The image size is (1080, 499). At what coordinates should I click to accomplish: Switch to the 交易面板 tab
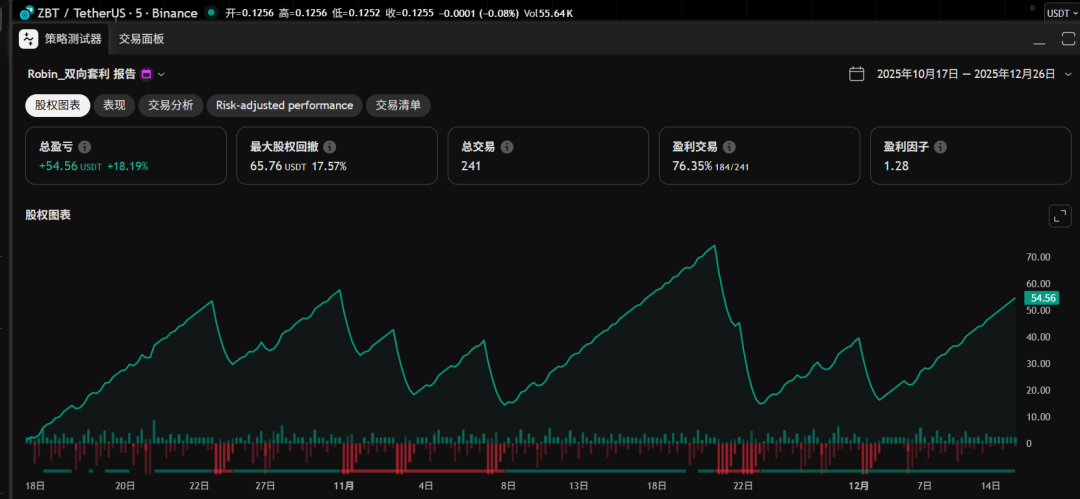point(141,39)
